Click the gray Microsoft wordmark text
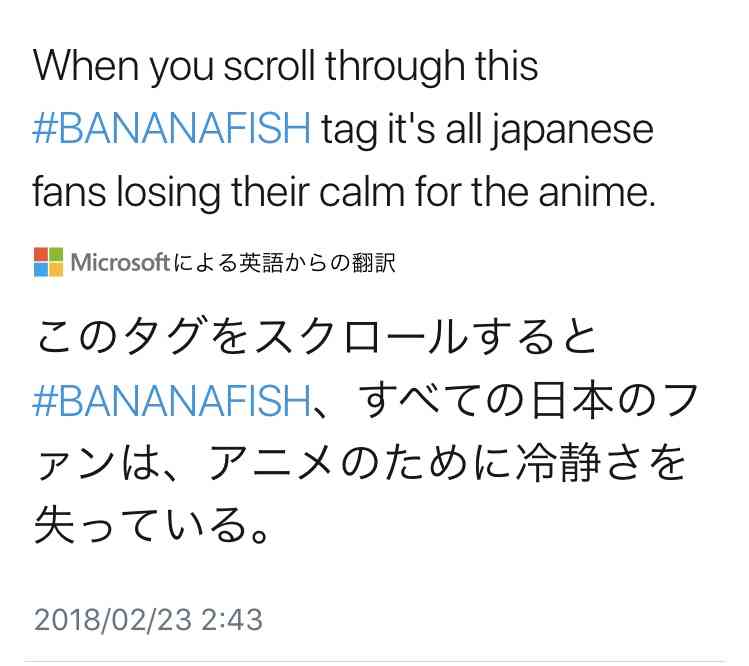The image size is (749, 666). click(120, 262)
